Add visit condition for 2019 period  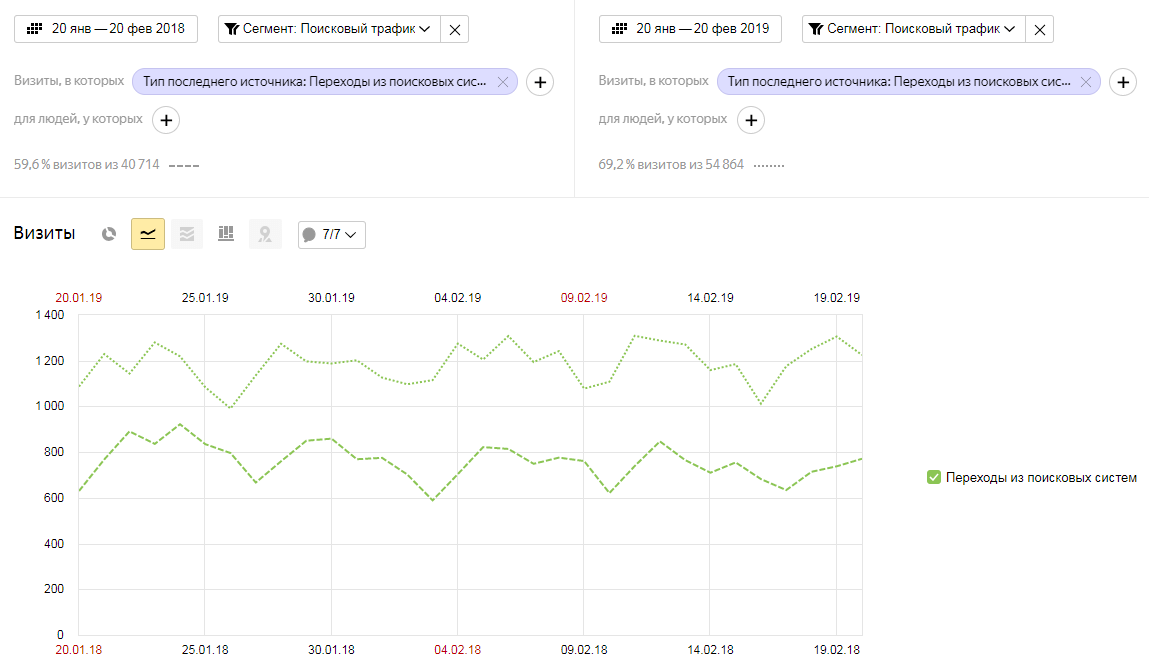[1123, 82]
